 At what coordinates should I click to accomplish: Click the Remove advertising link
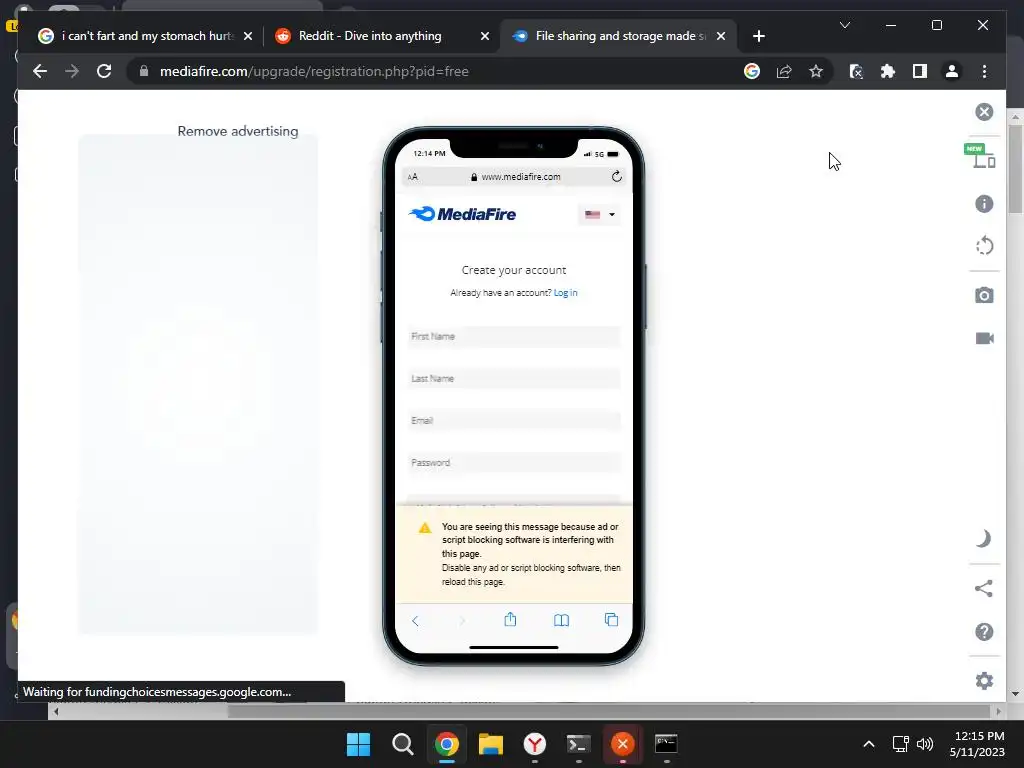[x=238, y=131]
